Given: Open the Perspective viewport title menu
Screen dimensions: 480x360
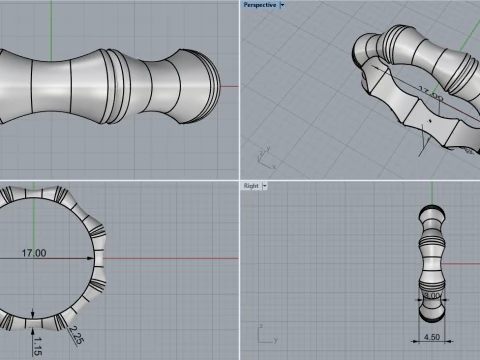Looking at the screenshot, I should [260, 5].
